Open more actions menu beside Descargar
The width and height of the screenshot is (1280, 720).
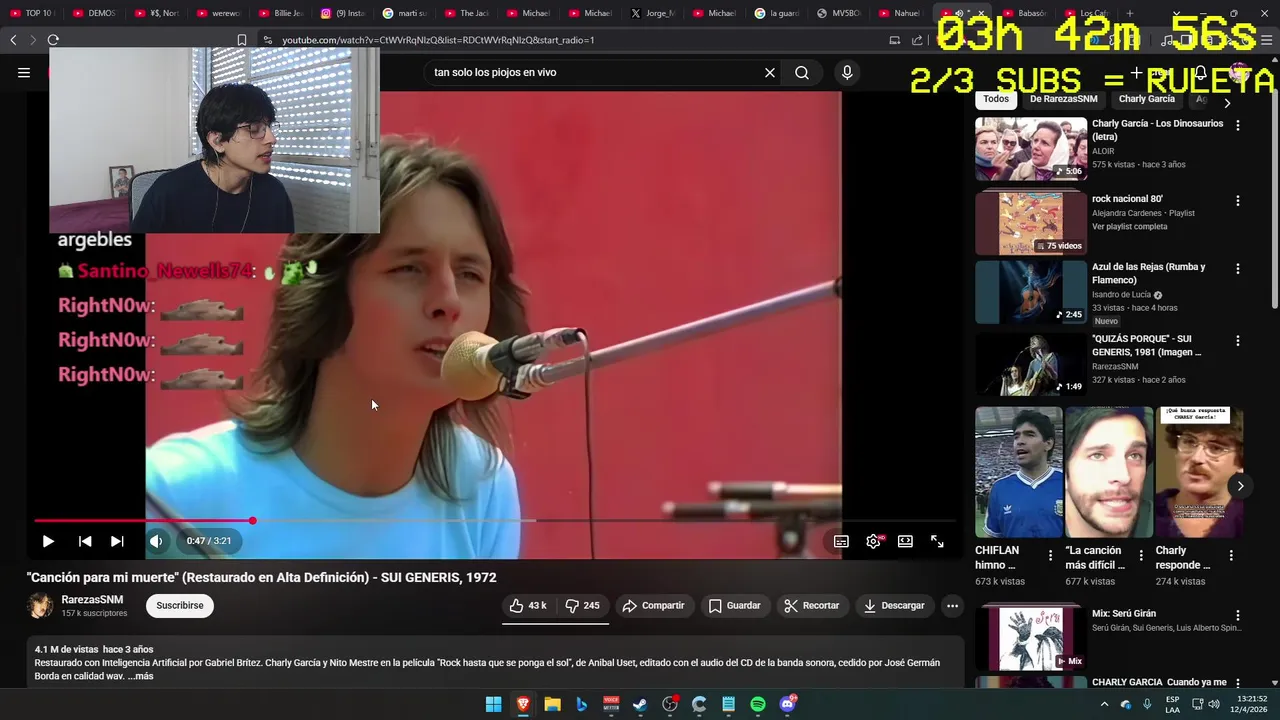[952, 605]
